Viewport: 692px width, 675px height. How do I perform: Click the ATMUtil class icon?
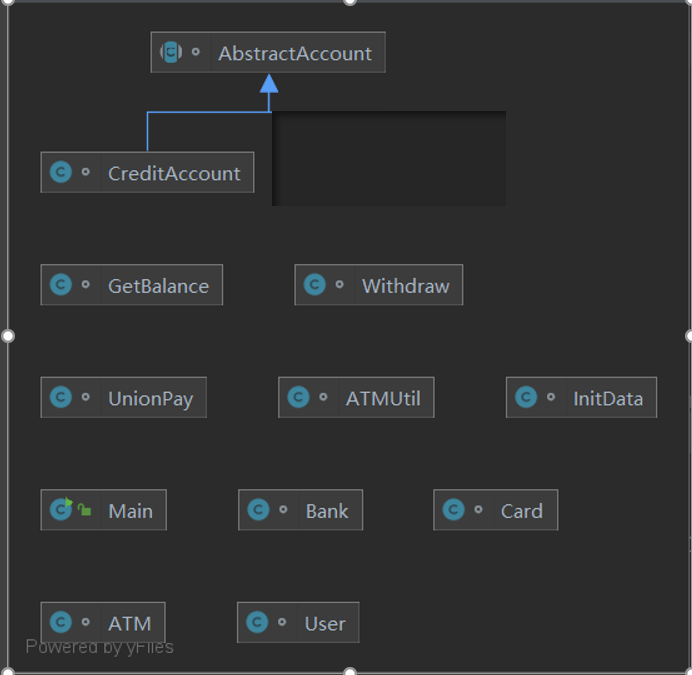coord(298,398)
